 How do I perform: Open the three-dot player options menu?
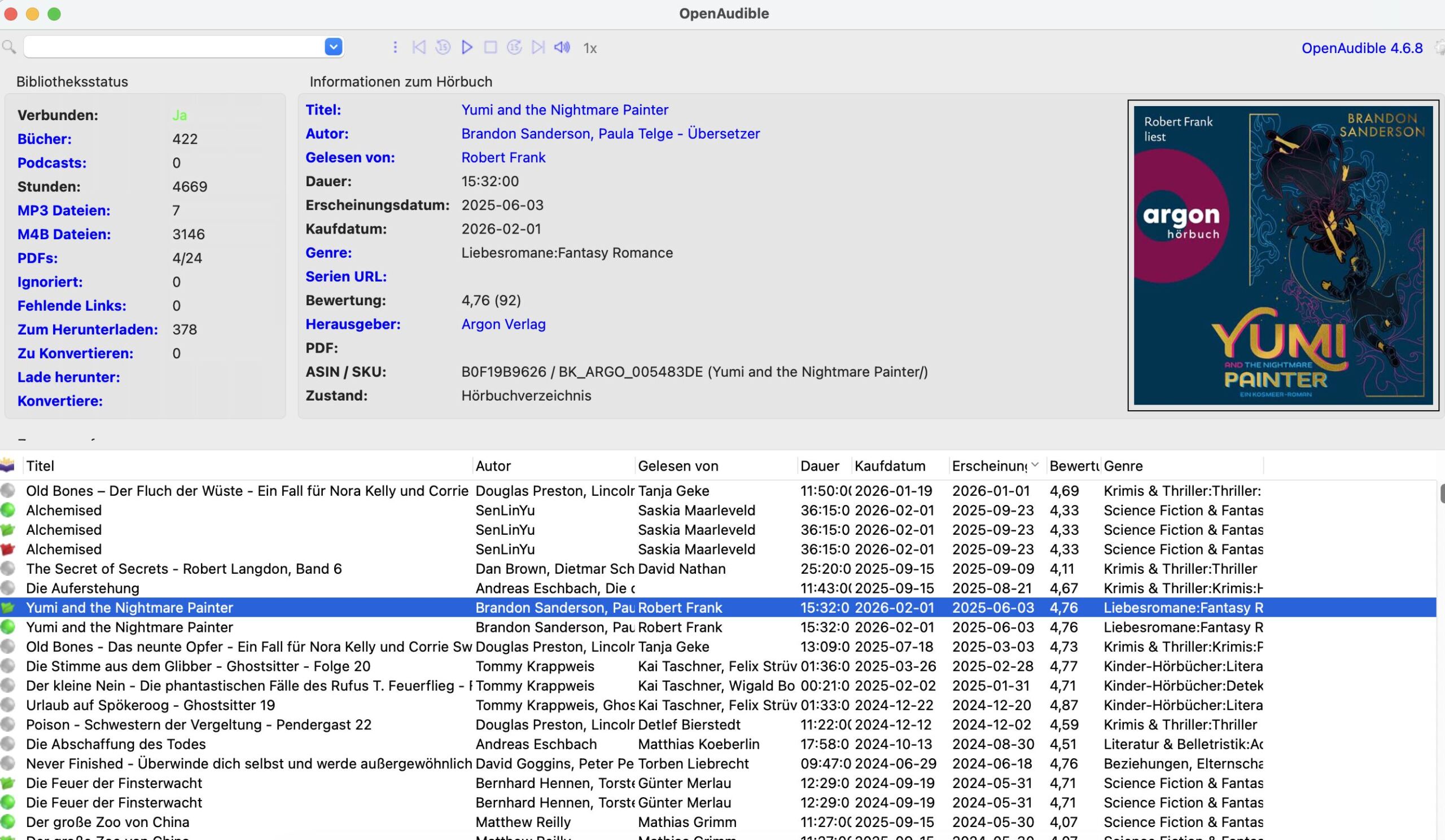395,47
